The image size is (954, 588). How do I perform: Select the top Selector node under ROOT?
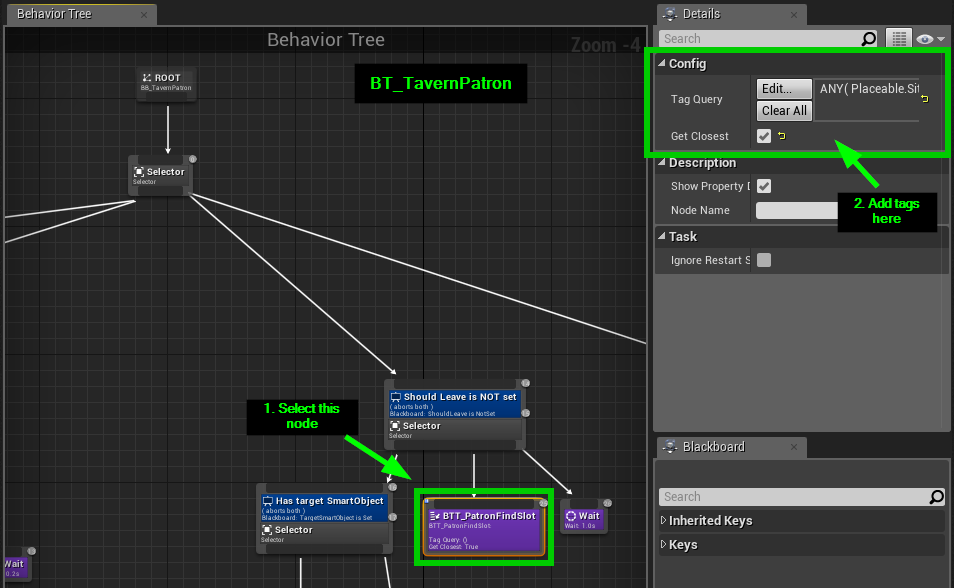click(x=159, y=175)
